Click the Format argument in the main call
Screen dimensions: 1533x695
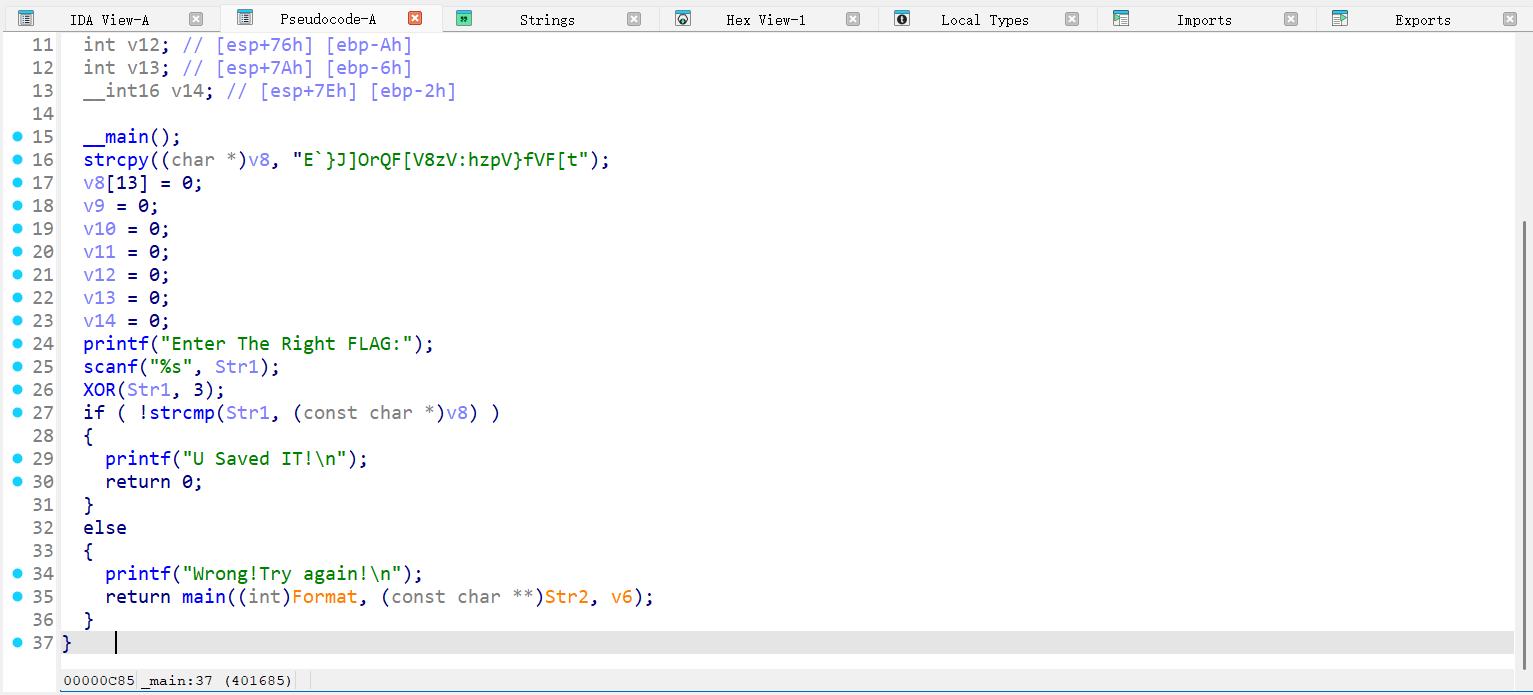pyautogui.click(x=324, y=597)
